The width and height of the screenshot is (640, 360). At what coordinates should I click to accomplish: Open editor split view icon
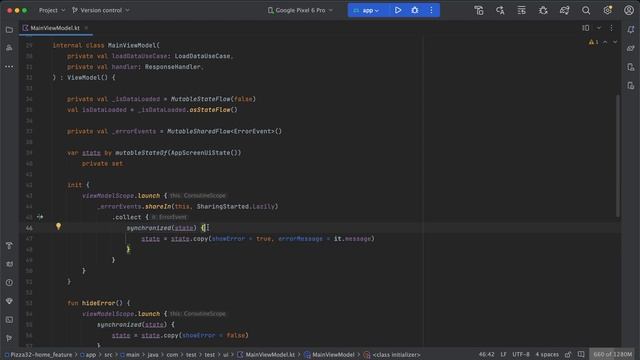coord(586,28)
